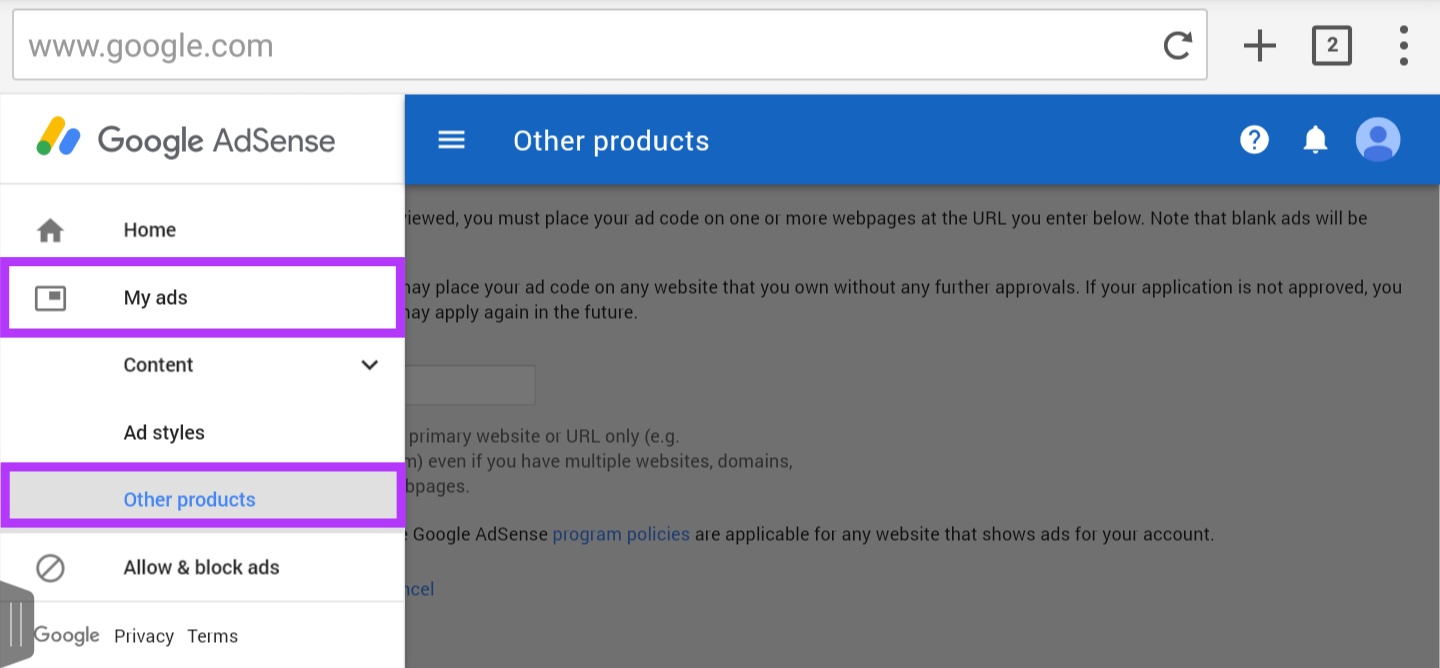This screenshot has height=668, width=1440.
Task: Open the navigation menu with the hamburger icon
Action: point(451,140)
